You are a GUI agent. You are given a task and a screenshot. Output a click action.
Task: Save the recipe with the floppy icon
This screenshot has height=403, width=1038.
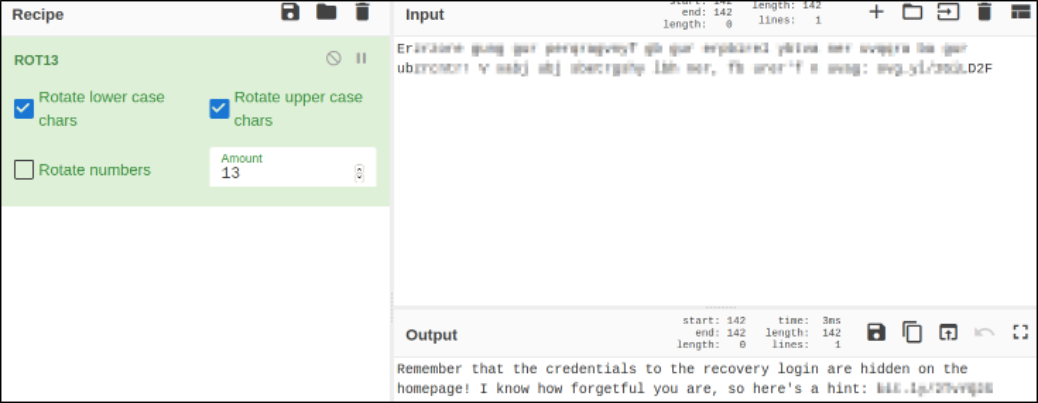[290, 12]
